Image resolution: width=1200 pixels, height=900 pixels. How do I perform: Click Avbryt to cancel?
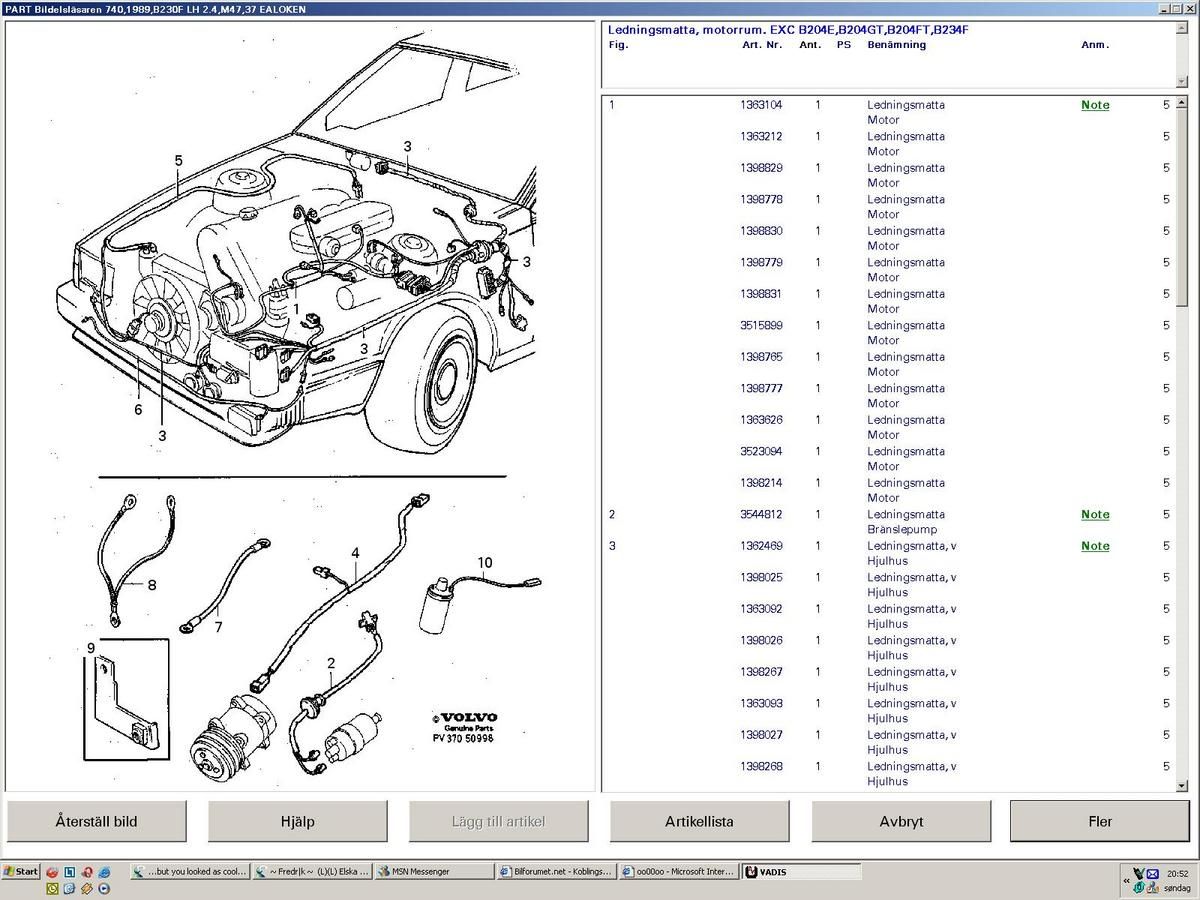click(901, 821)
